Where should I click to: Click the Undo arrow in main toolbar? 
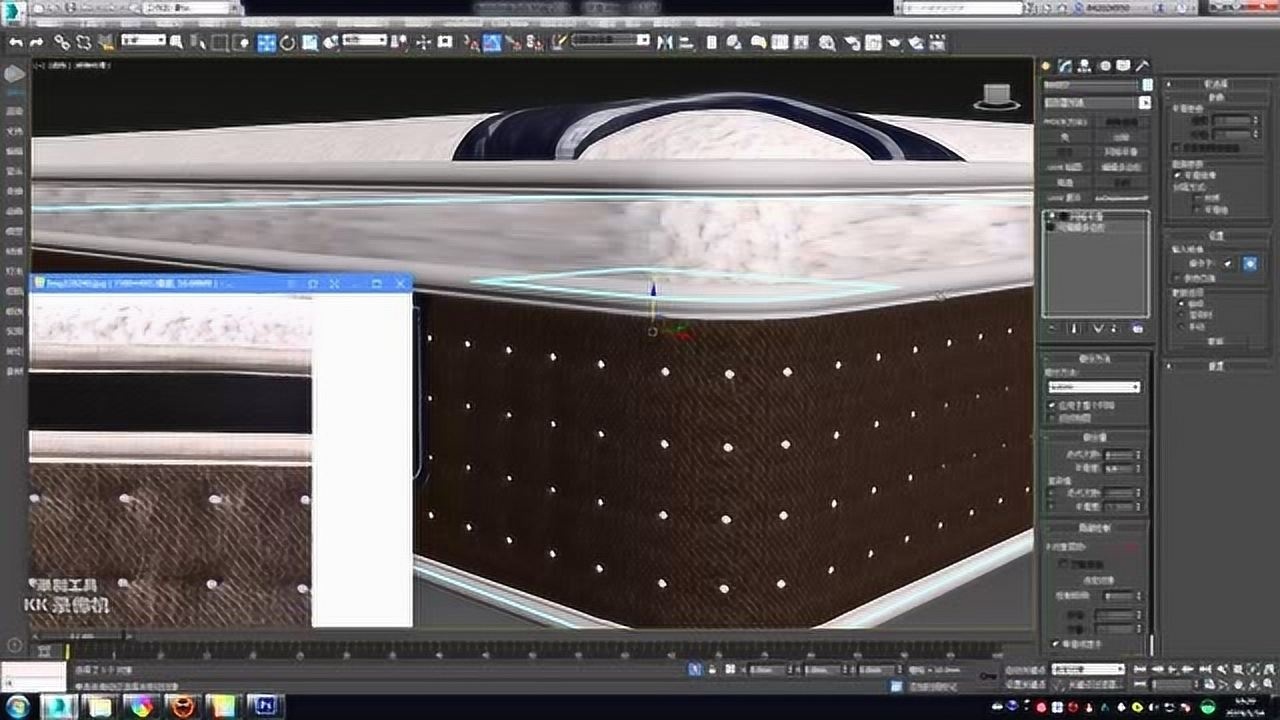point(15,42)
